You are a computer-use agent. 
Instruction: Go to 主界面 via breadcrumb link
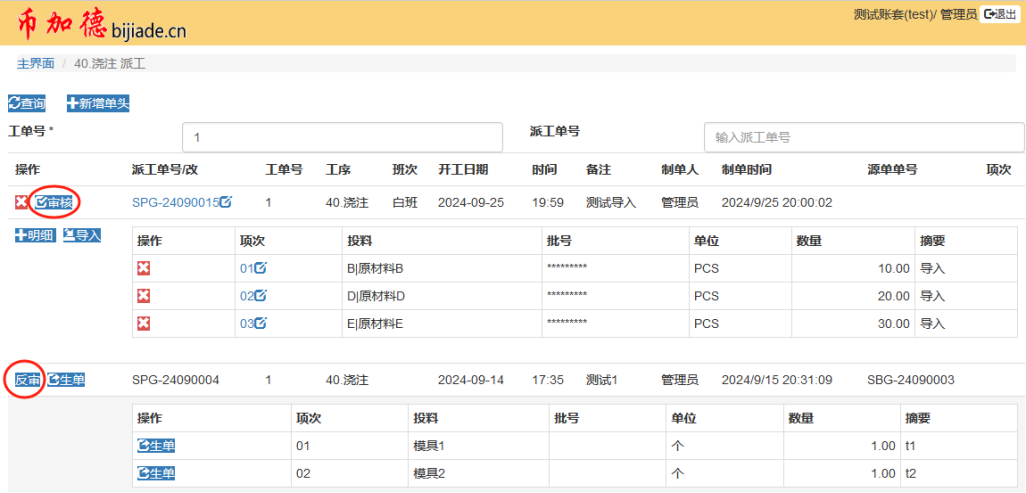(x=35, y=63)
